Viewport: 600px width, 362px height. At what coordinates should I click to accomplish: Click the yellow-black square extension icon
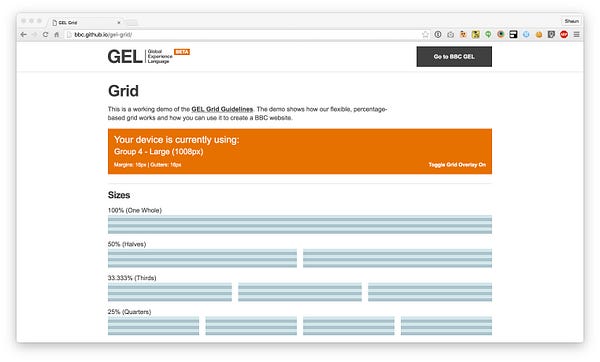click(476, 34)
